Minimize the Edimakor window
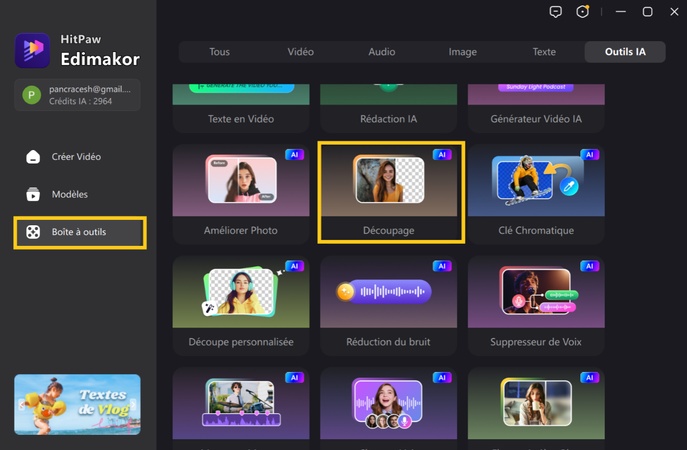Screen dimensions: 687x450 click(621, 12)
